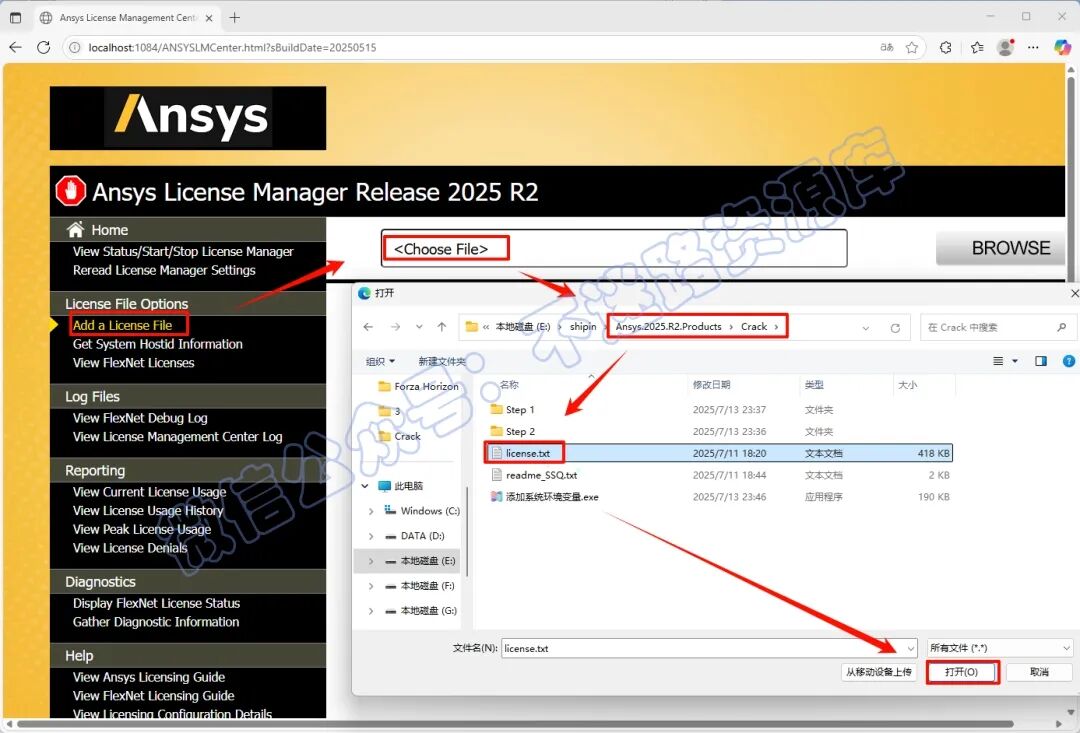Screen dimensions: 1080x733
Task: Open View FlexNet Debug Log
Action: point(140,418)
